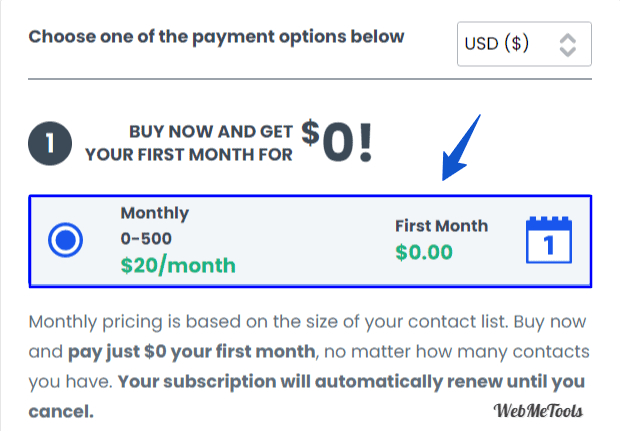Click the WebMeTools watermark logo
This screenshot has width=620, height=431.
(x=538, y=411)
